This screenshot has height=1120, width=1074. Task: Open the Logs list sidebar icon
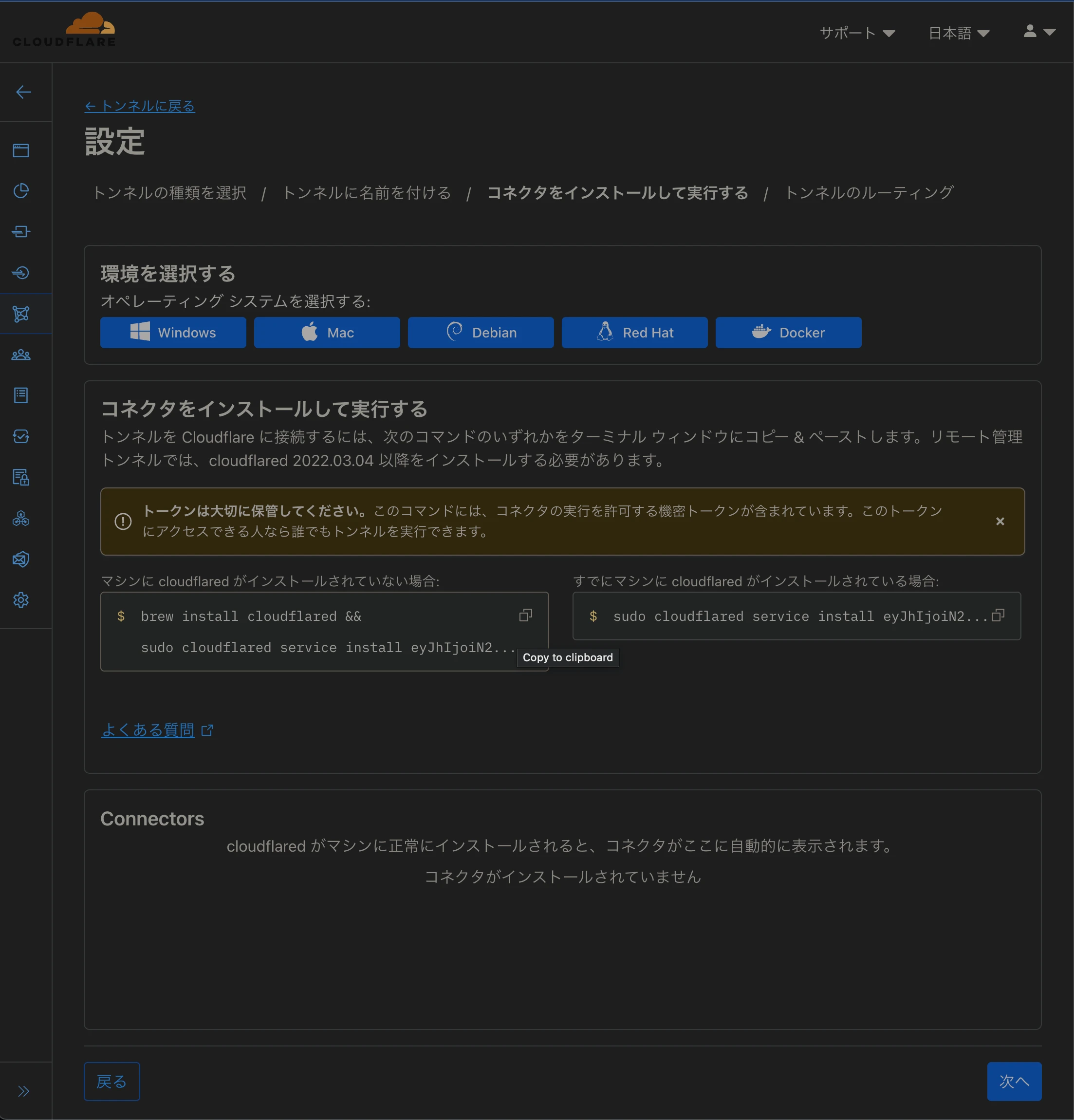(21, 395)
